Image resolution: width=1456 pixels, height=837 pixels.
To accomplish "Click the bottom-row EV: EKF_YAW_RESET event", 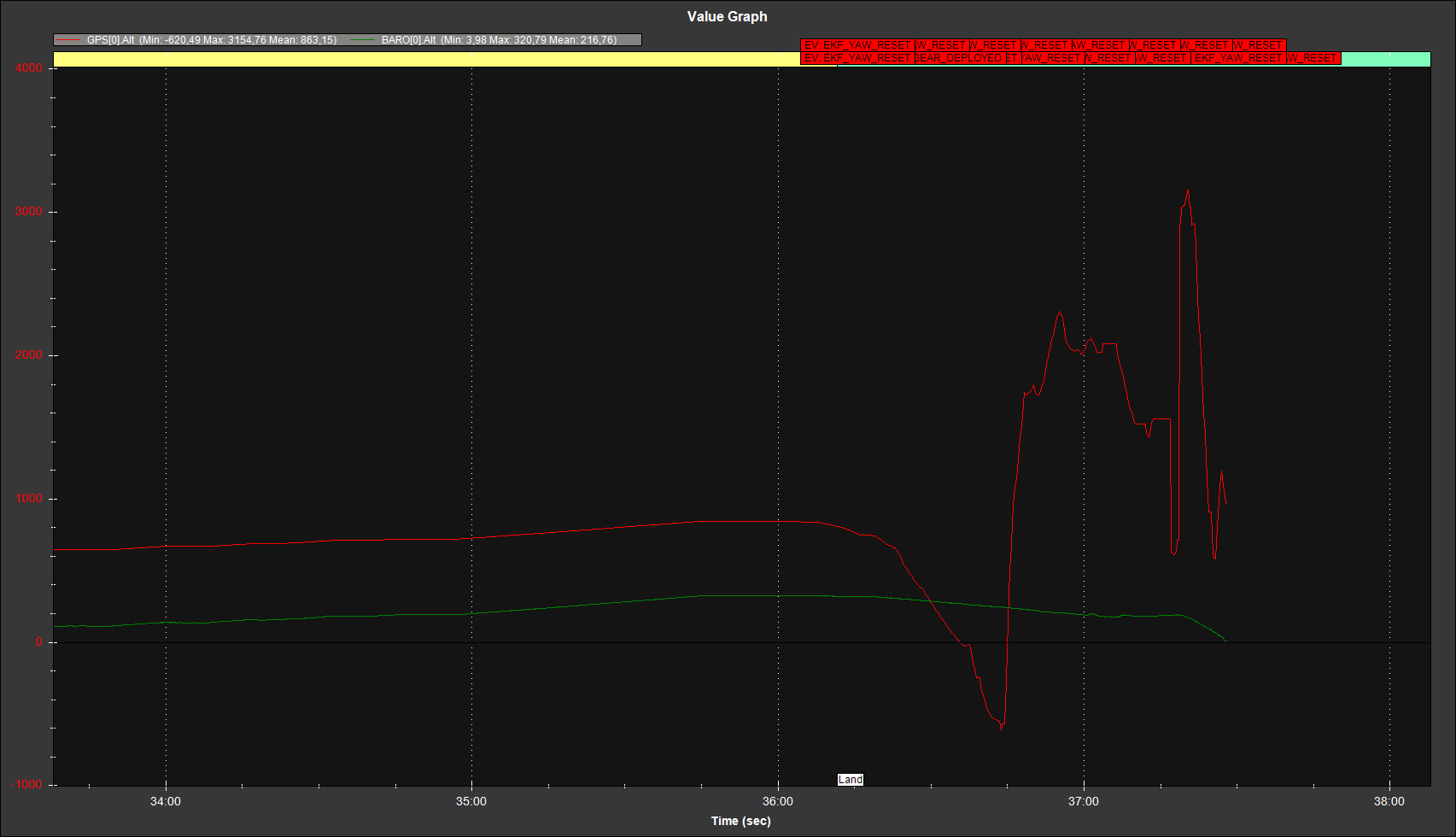I will 857,58.
